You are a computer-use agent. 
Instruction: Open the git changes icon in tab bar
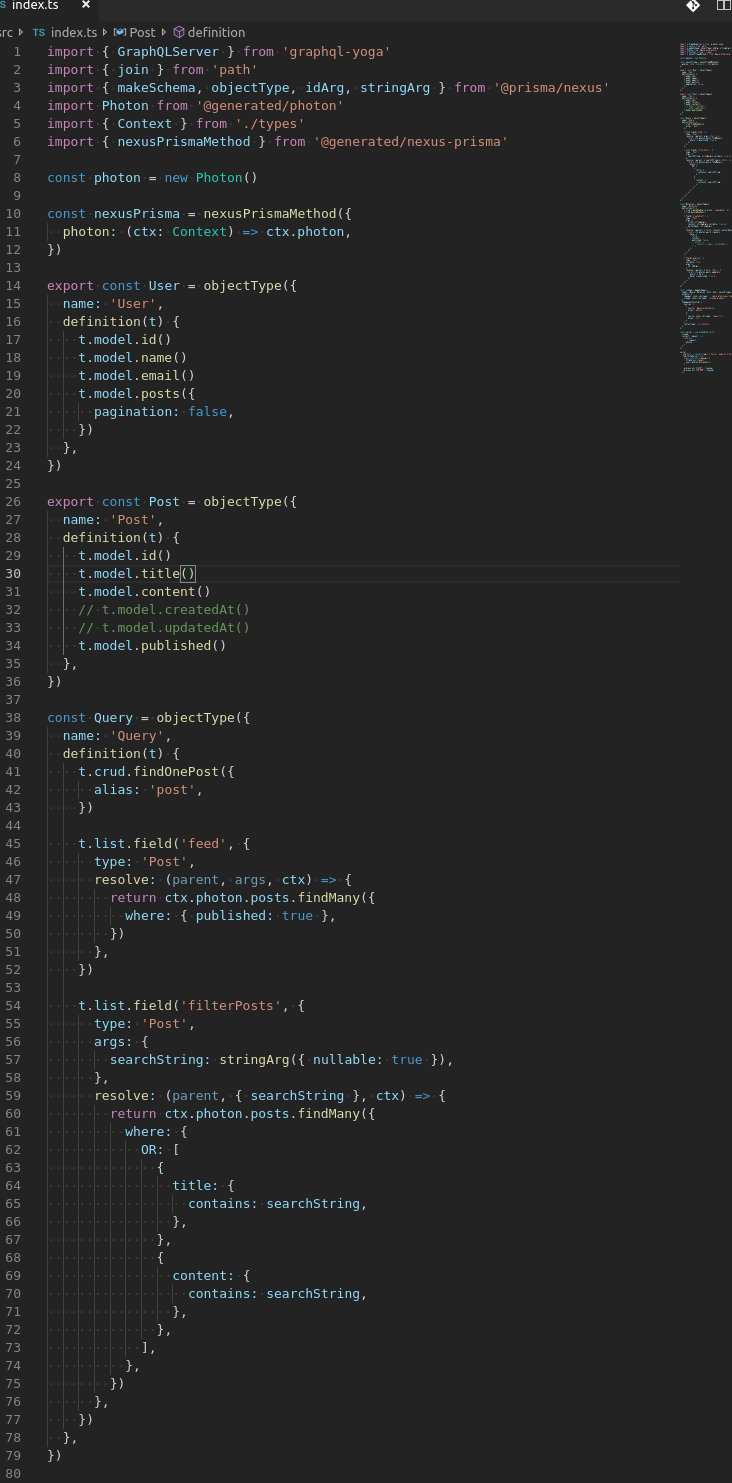692,6
